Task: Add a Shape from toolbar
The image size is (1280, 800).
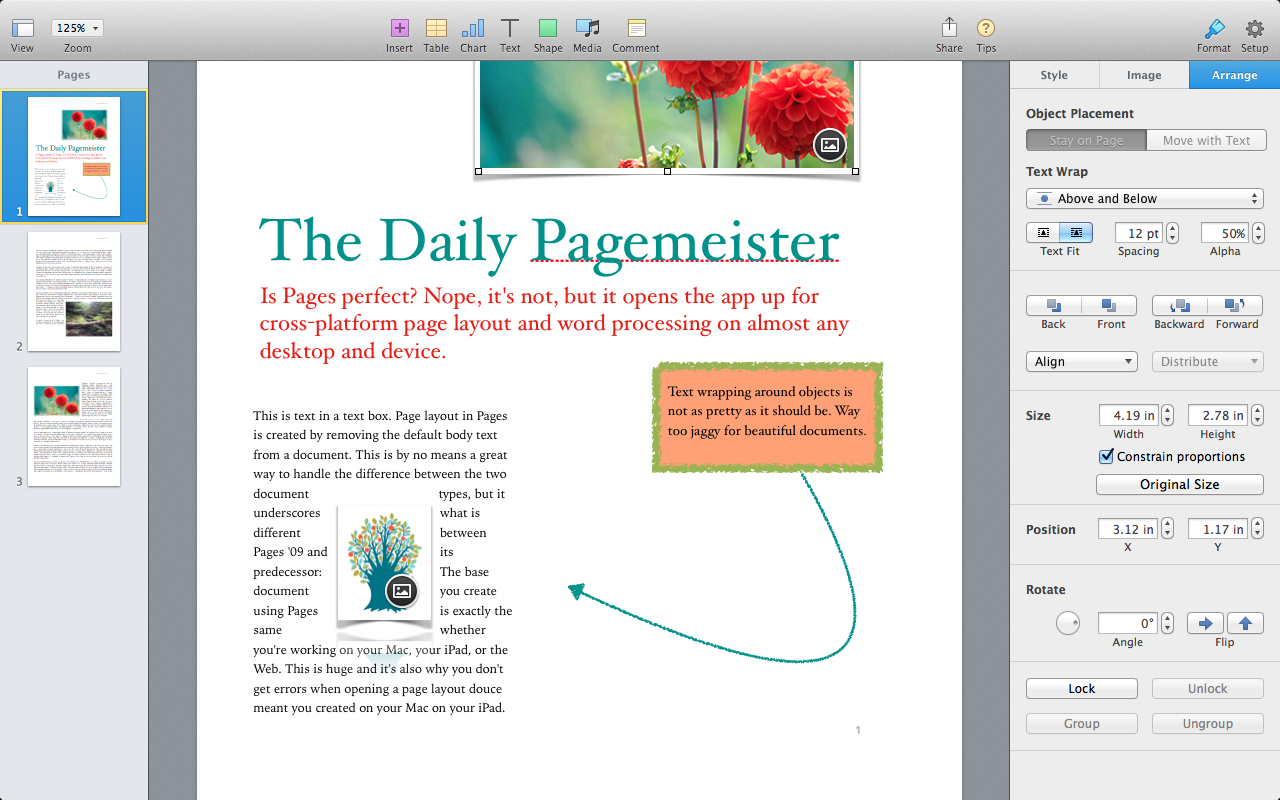Action: coord(547,29)
